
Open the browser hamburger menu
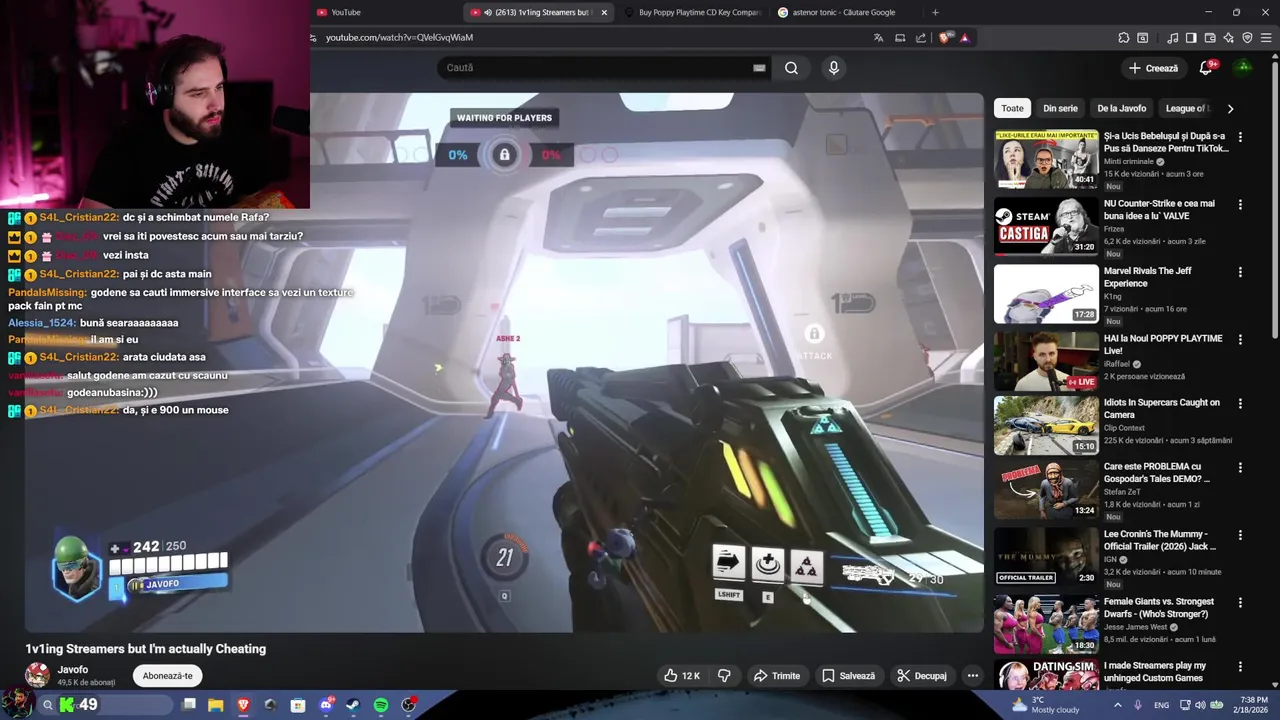click(1267, 38)
